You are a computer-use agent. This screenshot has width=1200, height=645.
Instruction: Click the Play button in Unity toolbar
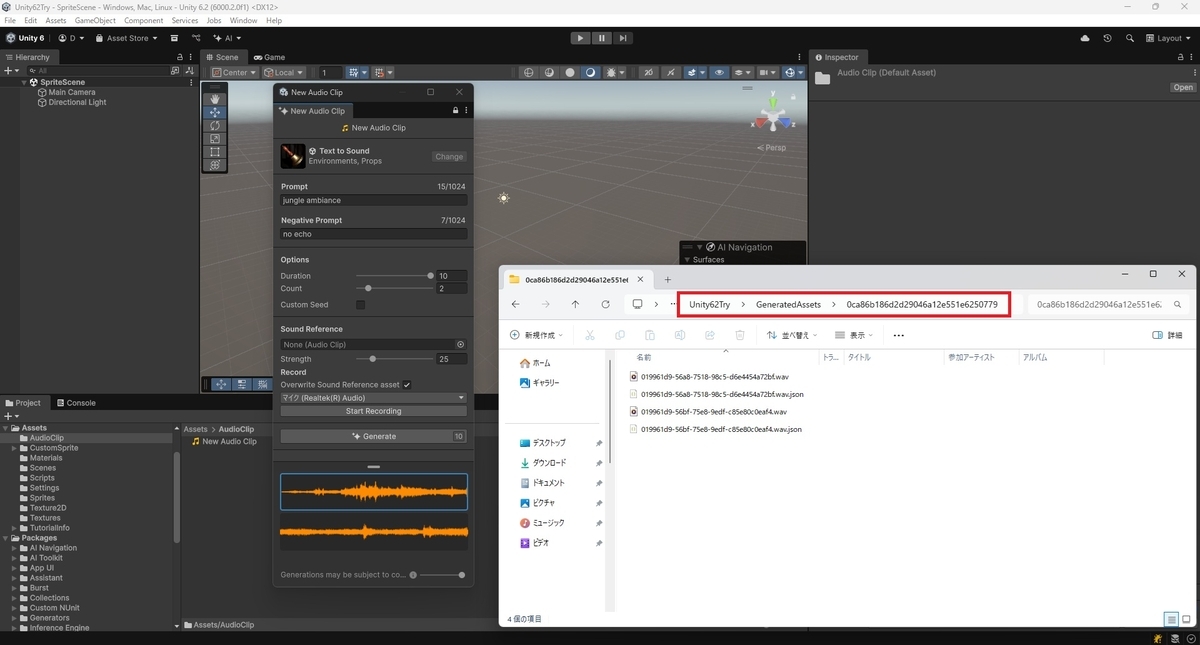click(580, 38)
